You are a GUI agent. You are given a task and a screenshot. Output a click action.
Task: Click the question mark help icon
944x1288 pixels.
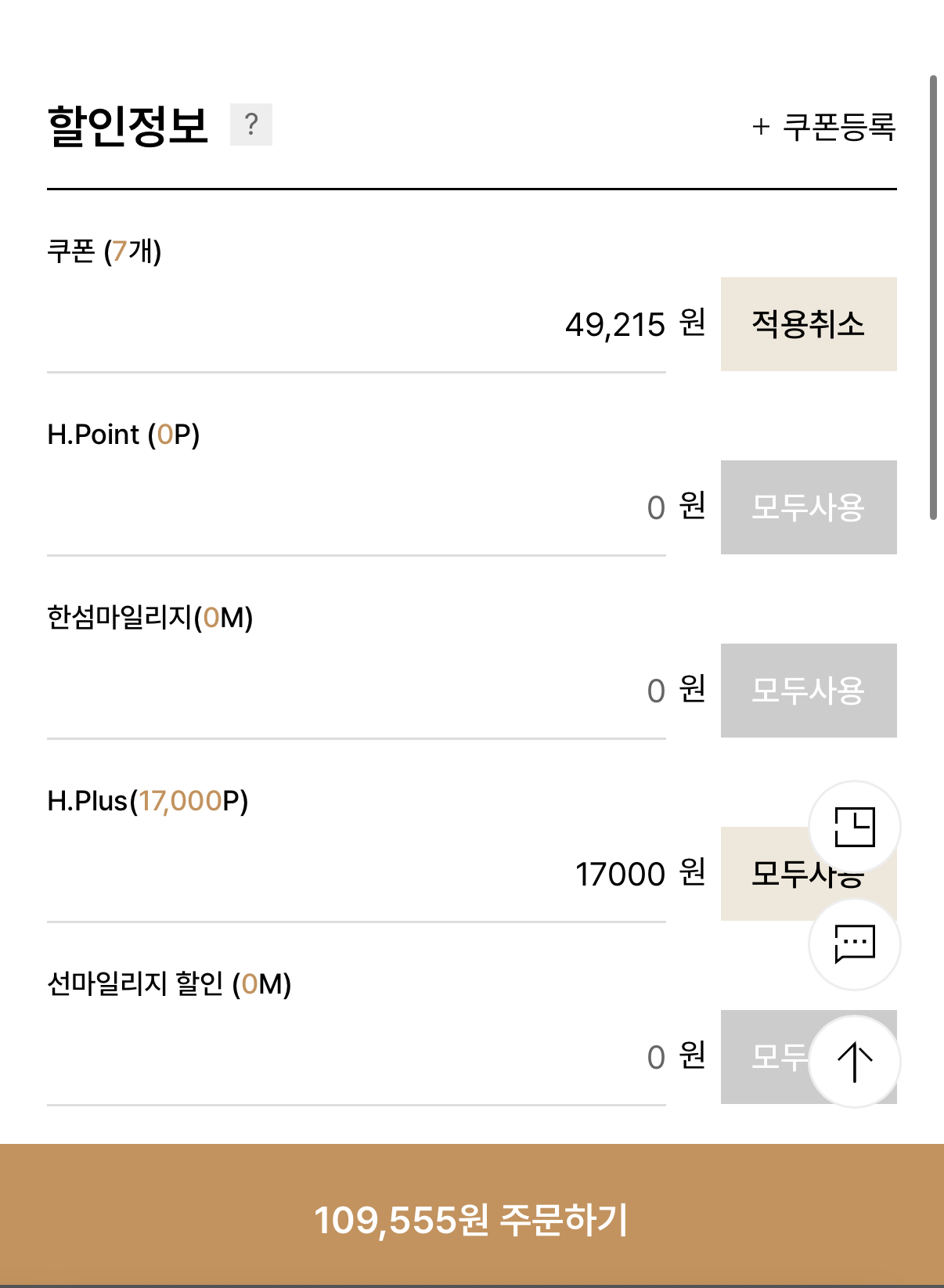pyautogui.click(x=250, y=124)
